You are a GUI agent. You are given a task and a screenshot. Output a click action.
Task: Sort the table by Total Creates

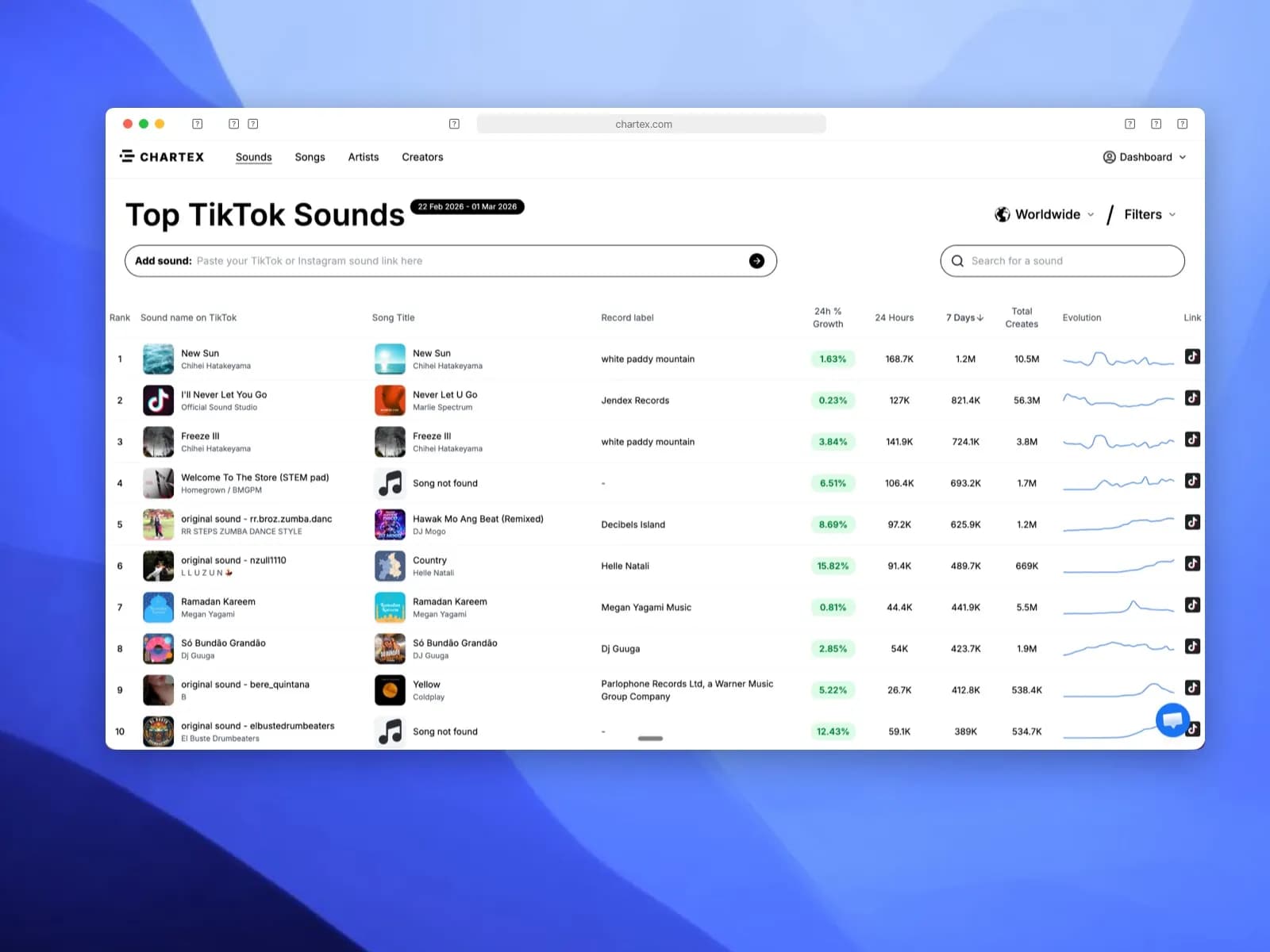click(x=1022, y=317)
